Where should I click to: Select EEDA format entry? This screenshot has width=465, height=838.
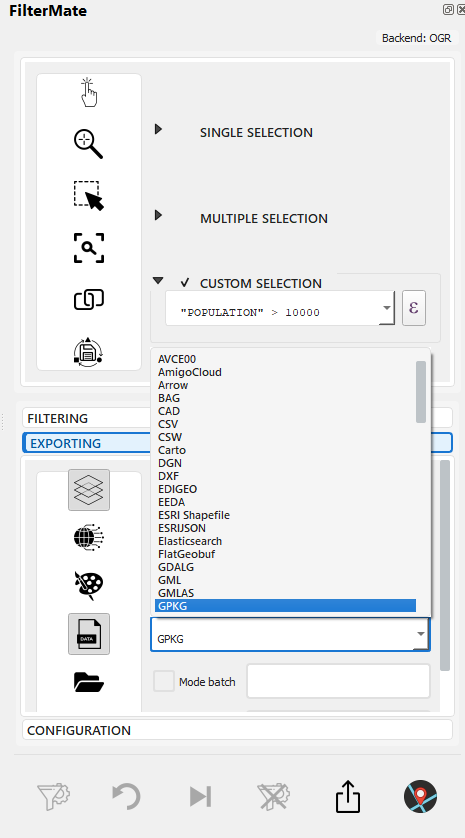pos(285,502)
